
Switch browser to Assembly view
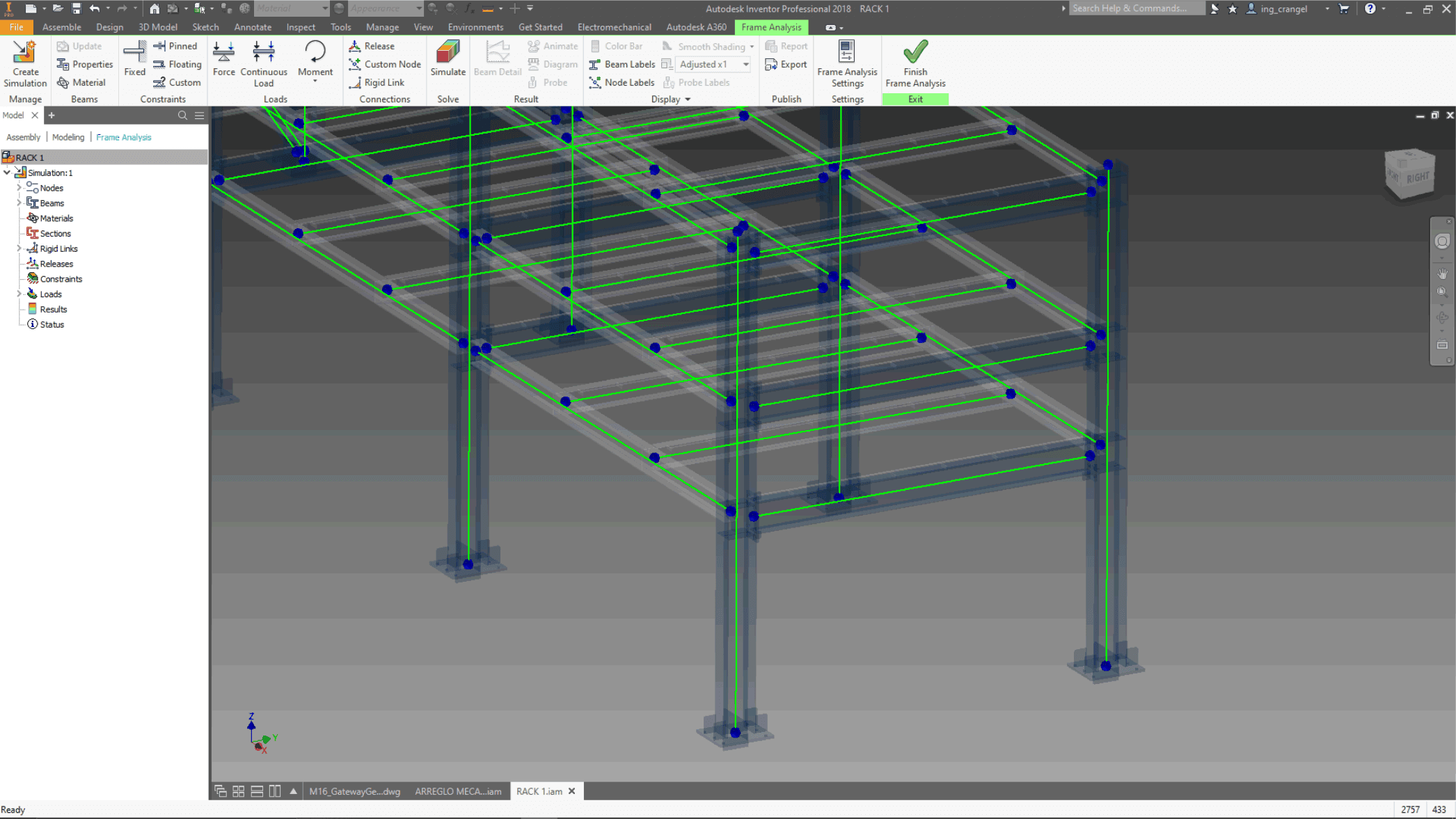[x=24, y=137]
